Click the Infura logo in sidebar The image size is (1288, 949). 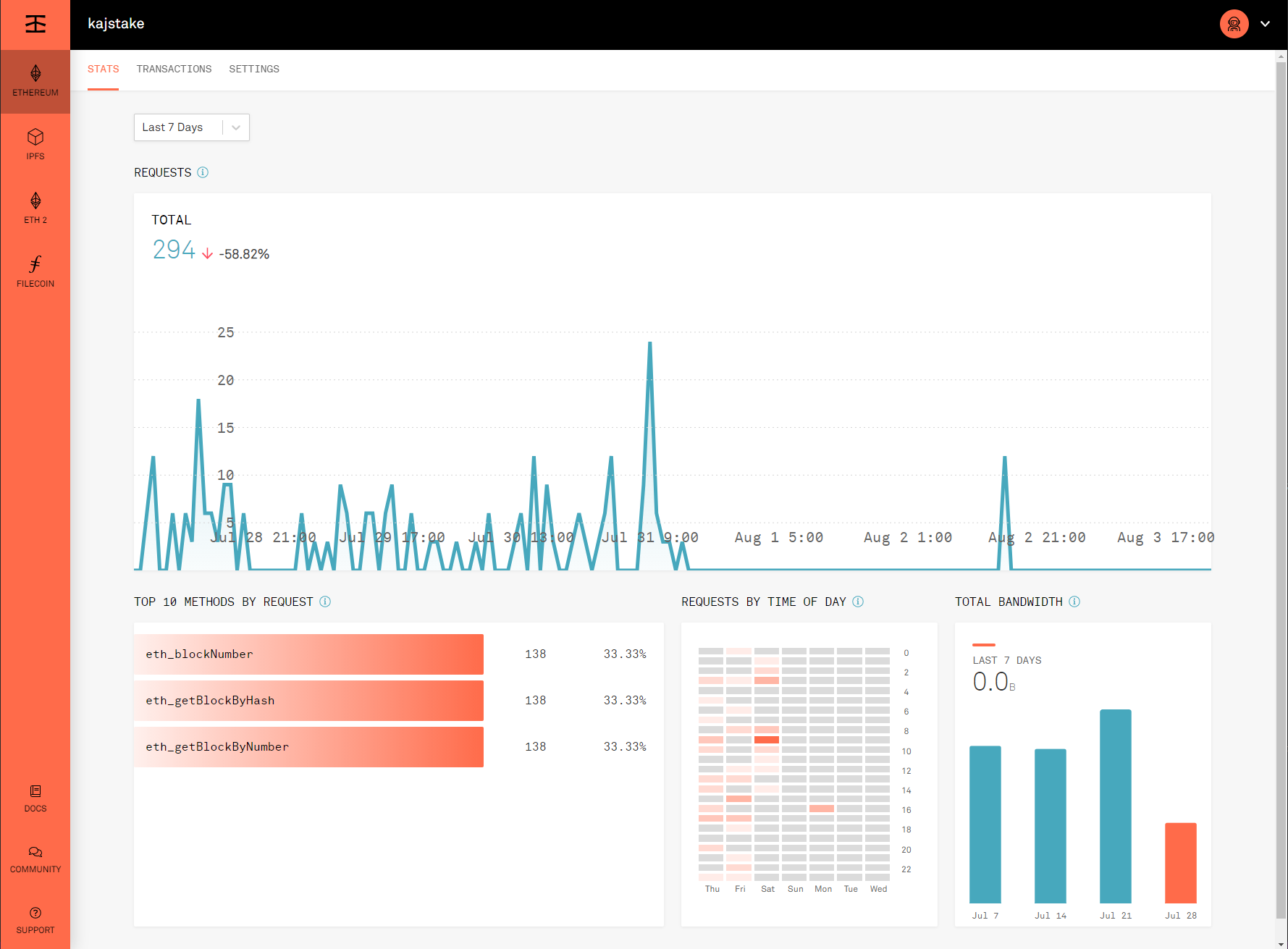[x=35, y=24]
